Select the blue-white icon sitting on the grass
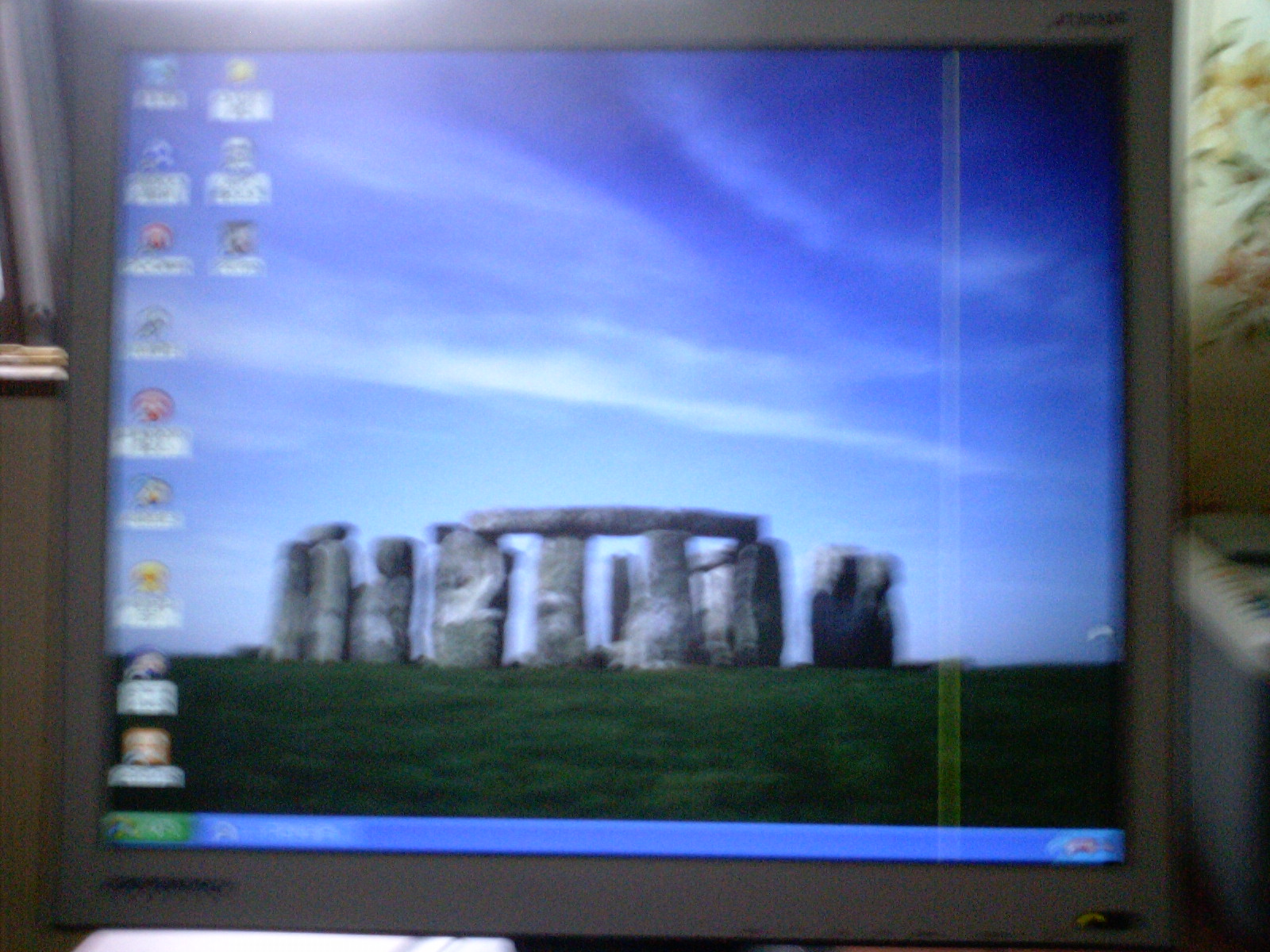Image resolution: width=1270 pixels, height=952 pixels. [x=146, y=681]
